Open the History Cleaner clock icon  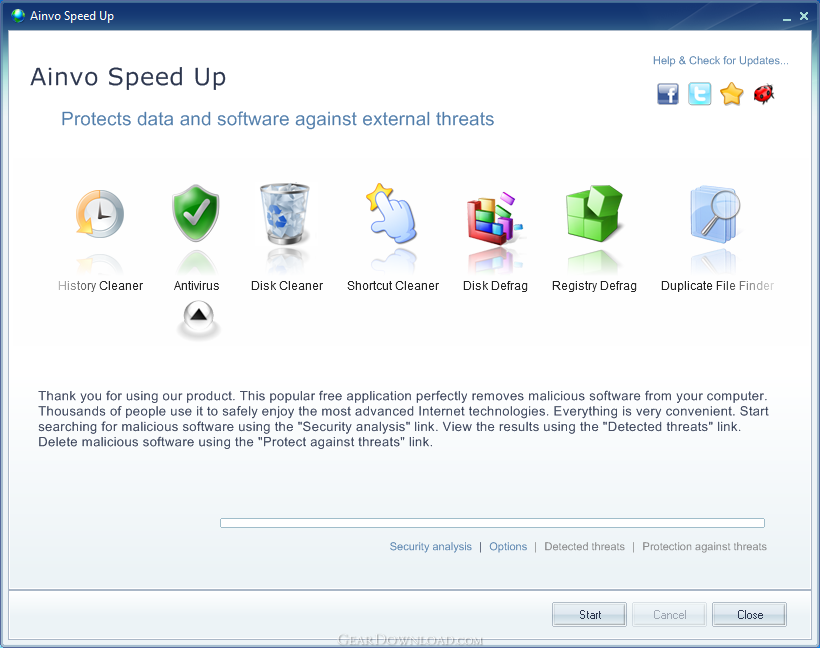[x=100, y=214]
